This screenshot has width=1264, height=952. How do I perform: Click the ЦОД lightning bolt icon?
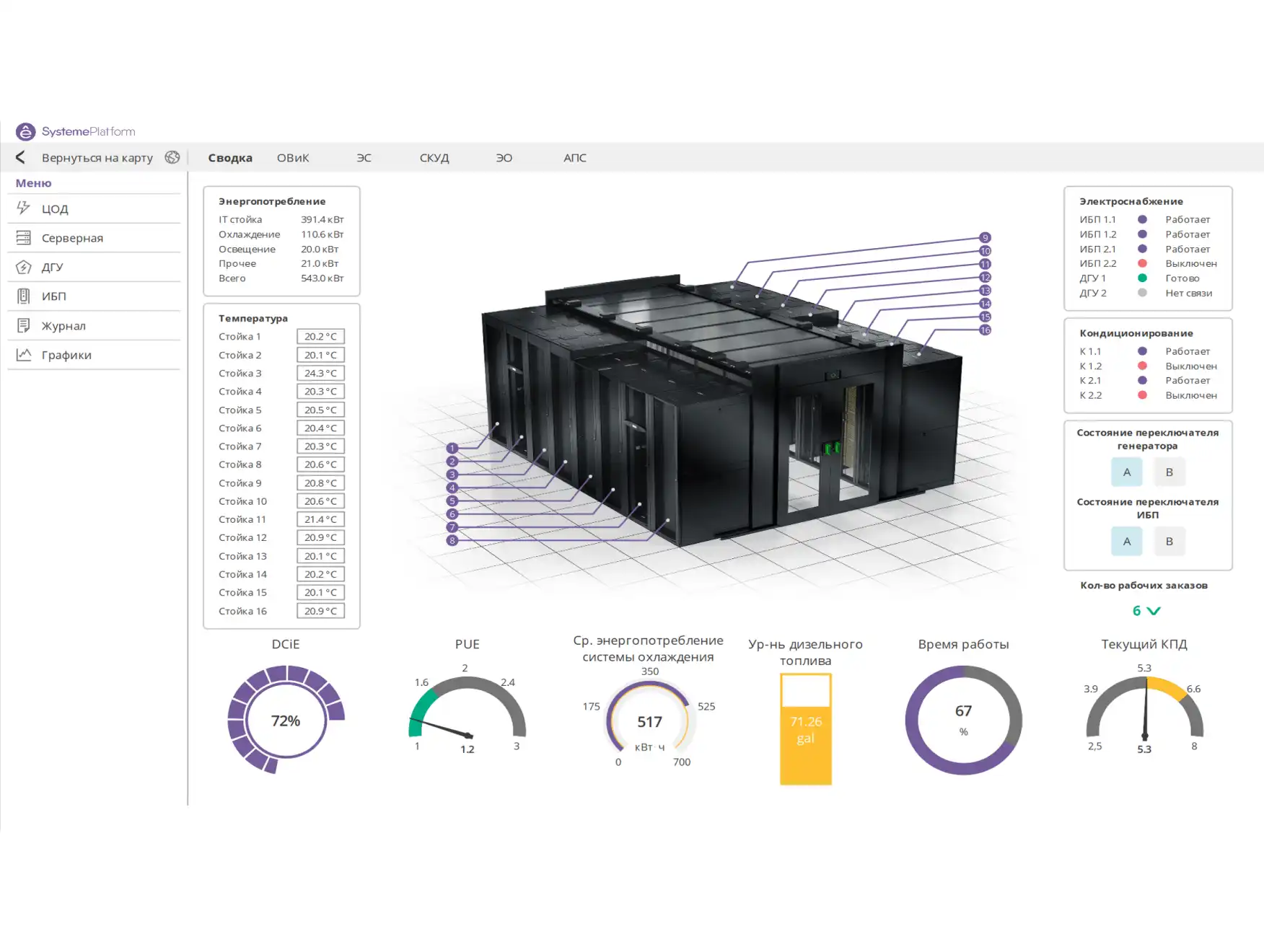(x=23, y=208)
